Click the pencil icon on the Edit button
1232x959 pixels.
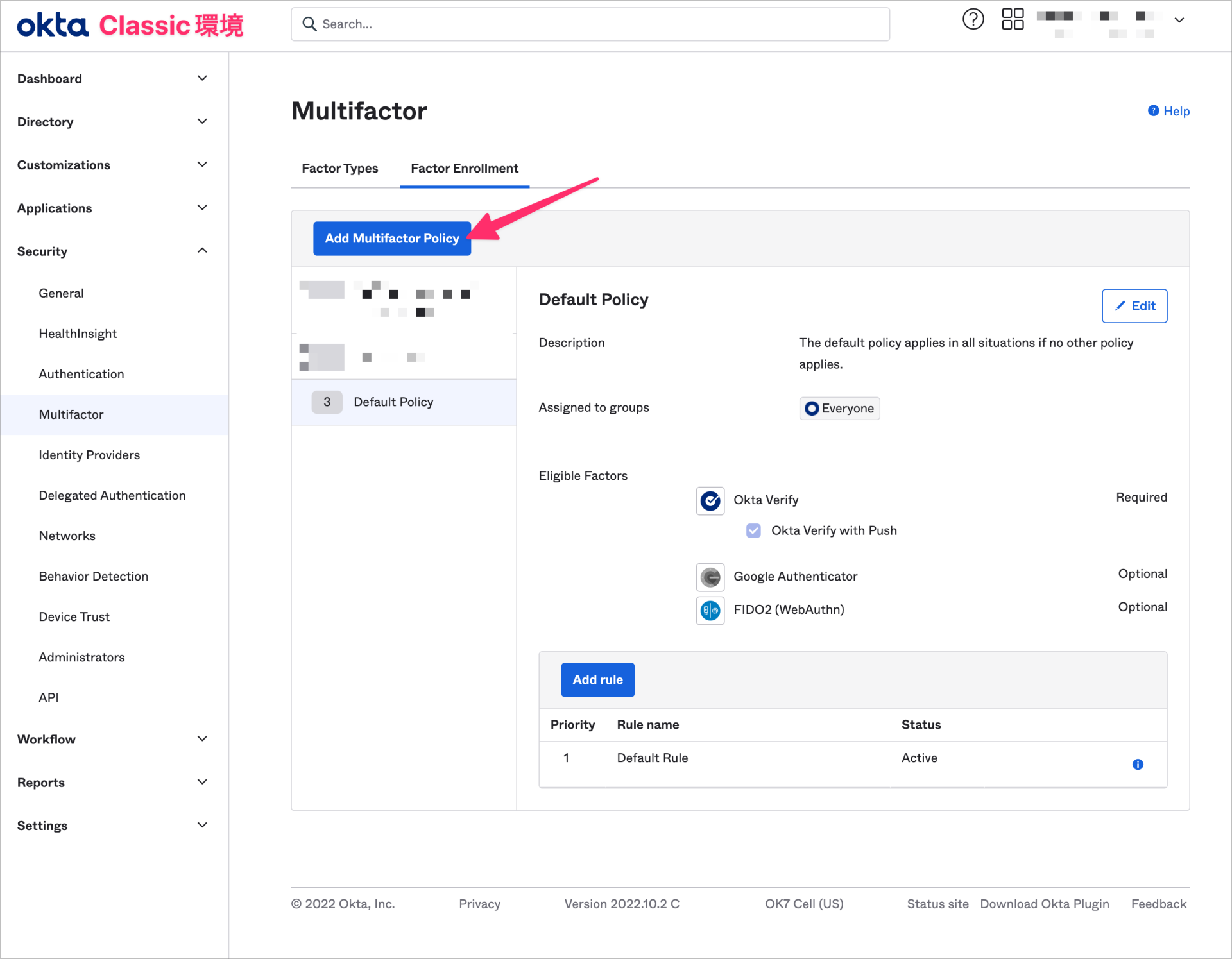[1119, 306]
